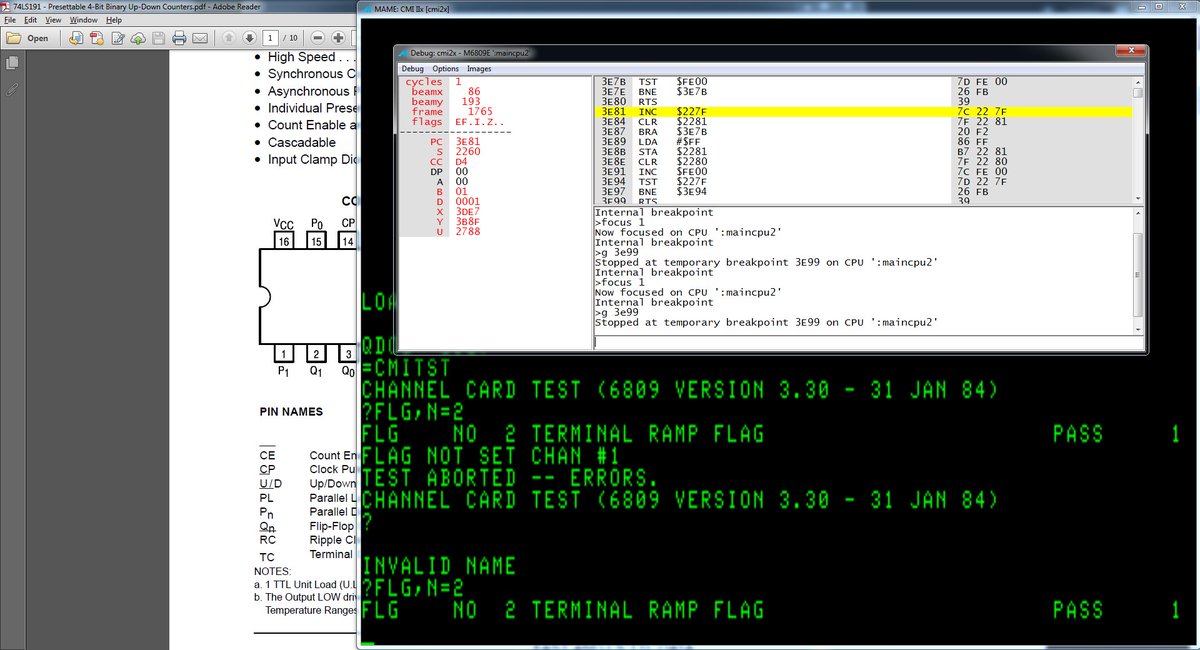Select disassembly row 3E91 INC $FE00
The height and width of the screenshot is (650, 1200).
[863, 172]
